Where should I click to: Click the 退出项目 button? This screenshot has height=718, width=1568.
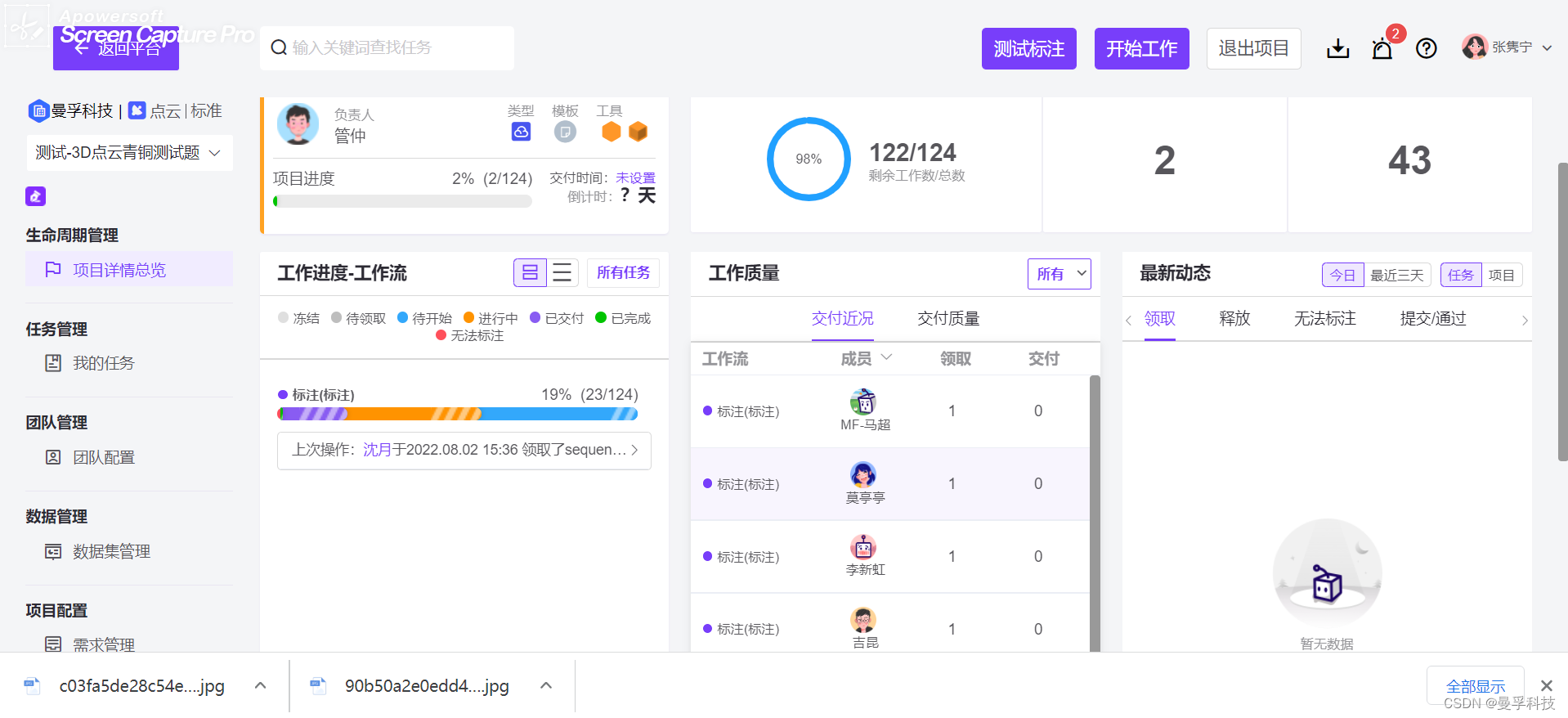point(1254,48)
